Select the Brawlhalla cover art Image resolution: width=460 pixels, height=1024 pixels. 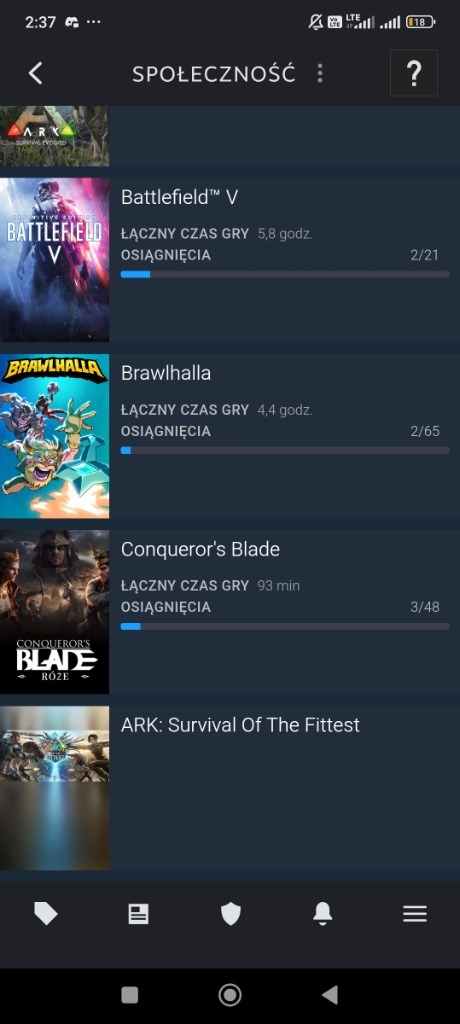(54, 436)
